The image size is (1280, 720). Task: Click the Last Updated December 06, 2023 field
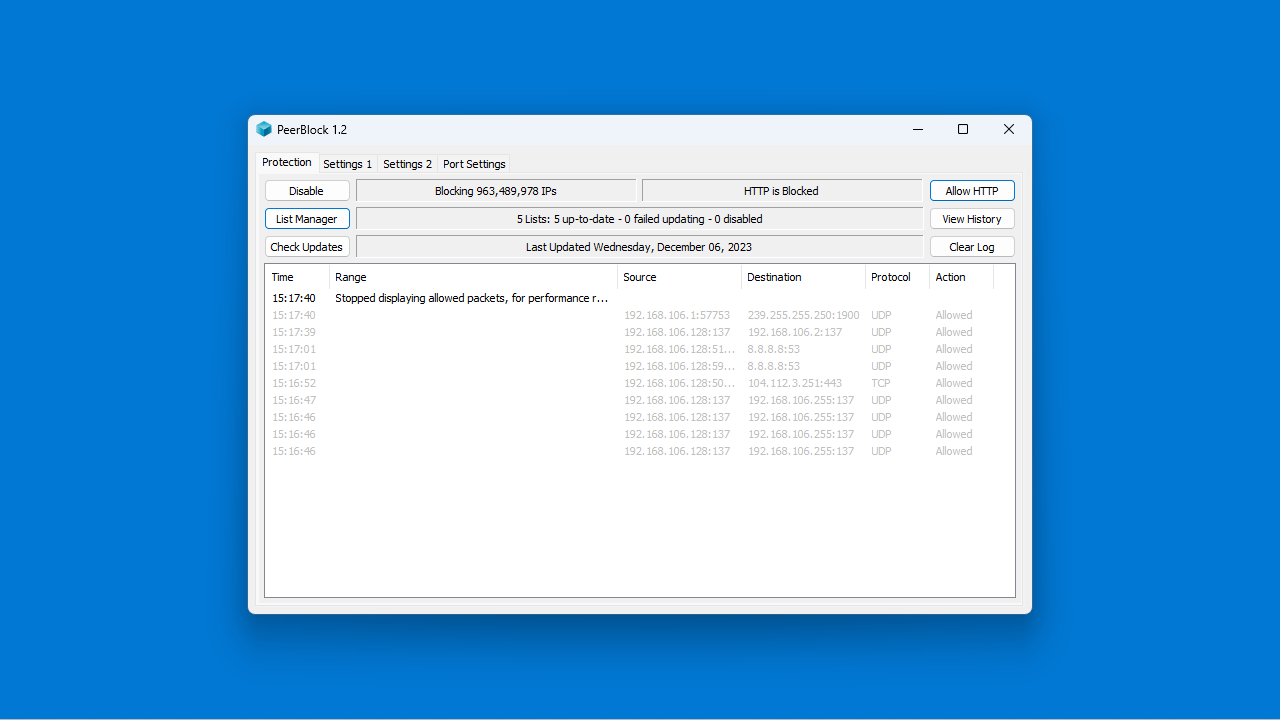[639, 247]
